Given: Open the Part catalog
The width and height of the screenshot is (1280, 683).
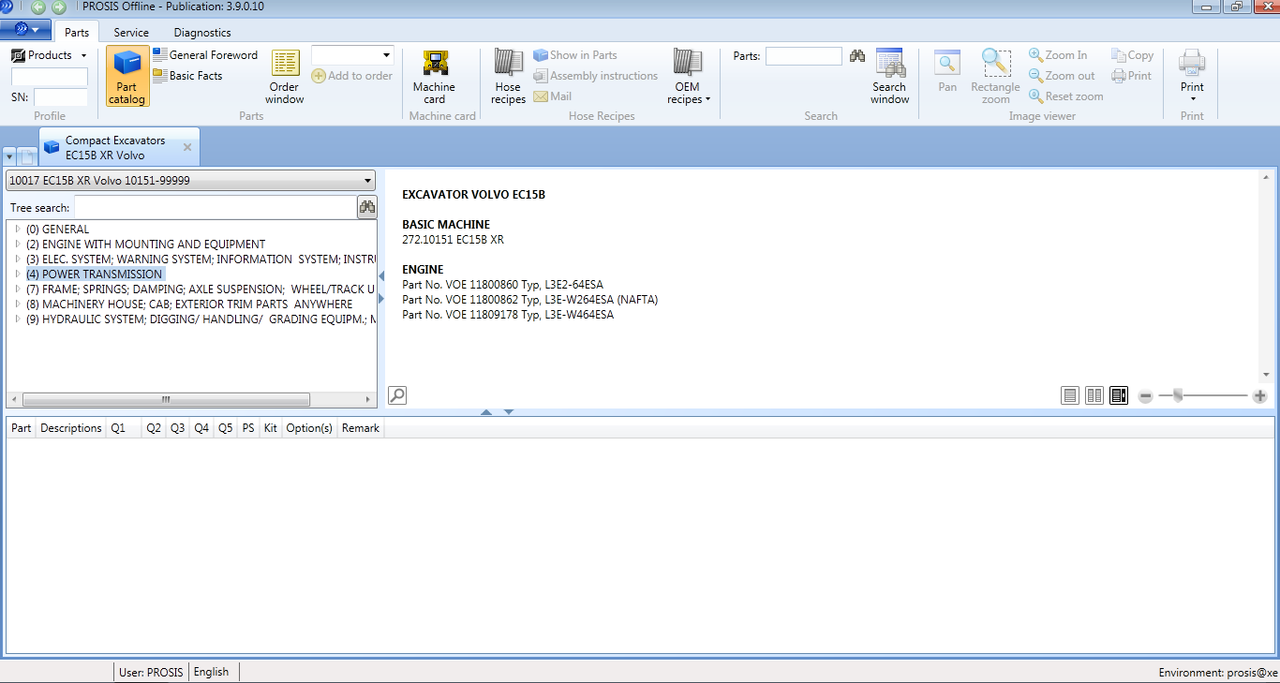Looking at the screenshot, I should coord(127,77).
